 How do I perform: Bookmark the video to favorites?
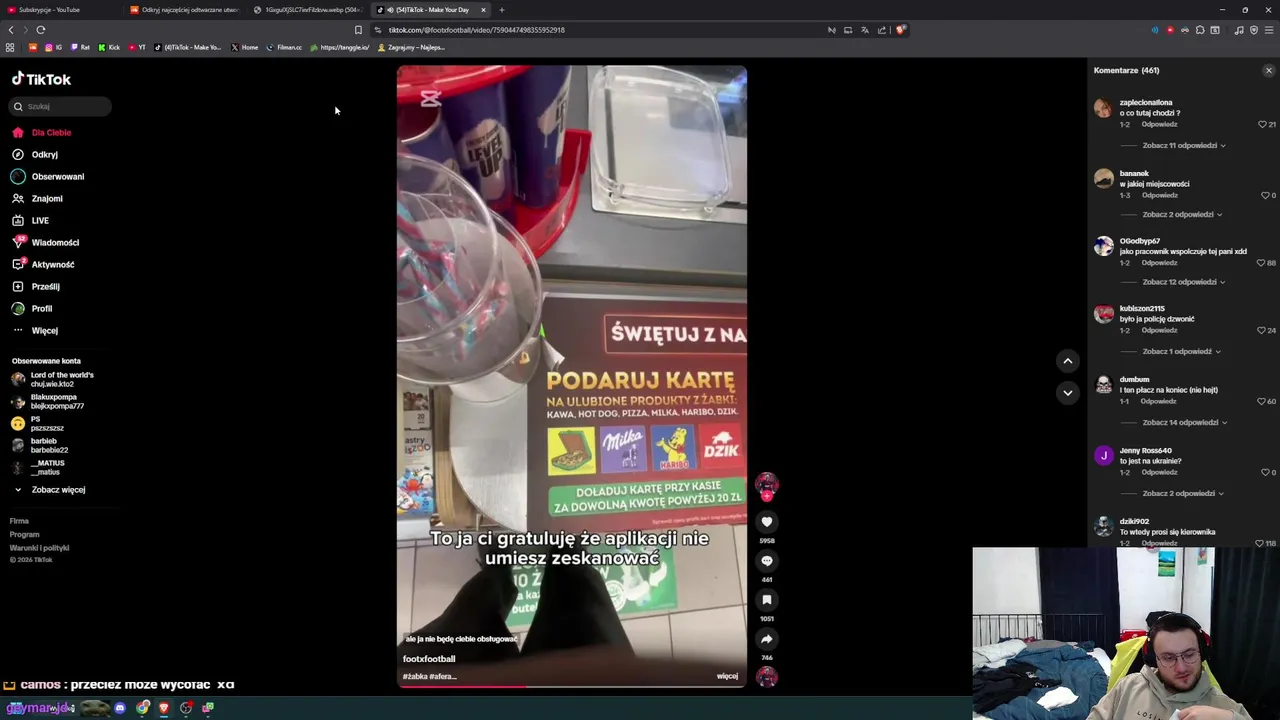(767, 599)
